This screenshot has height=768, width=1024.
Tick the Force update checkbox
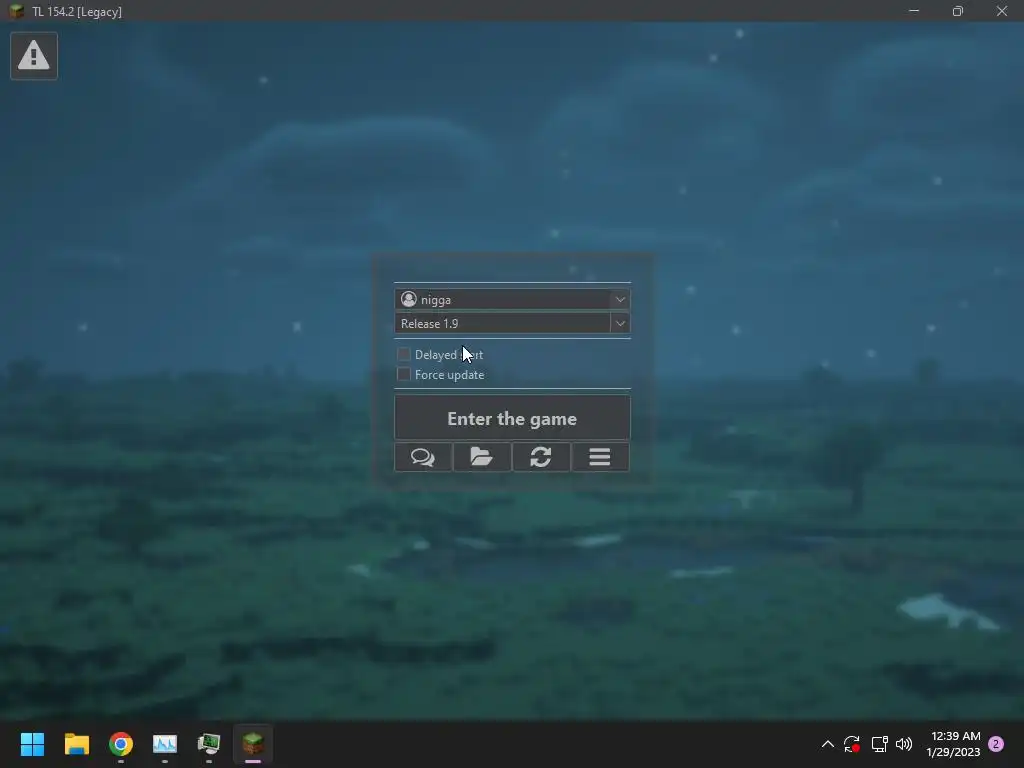pos(404,374)
